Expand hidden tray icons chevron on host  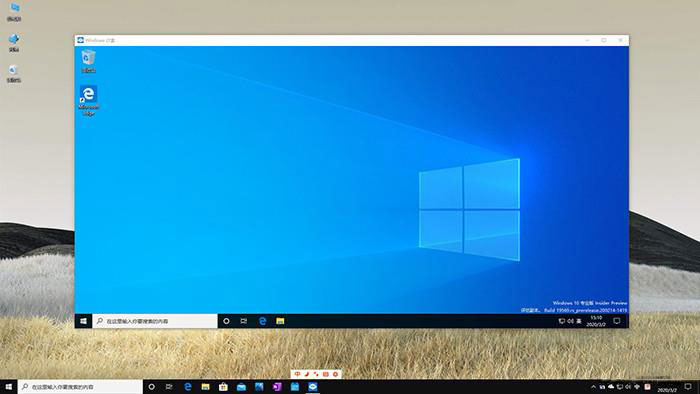point(594,387)
